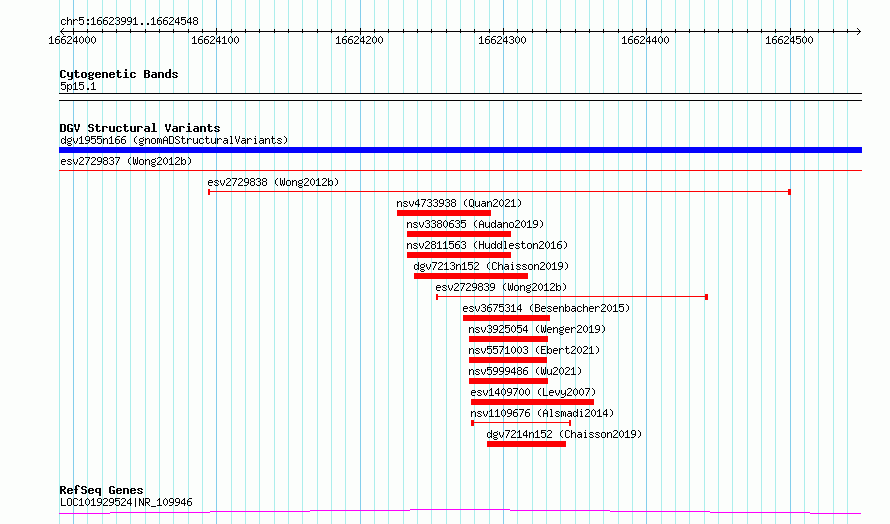Click the nsv1109676 thin red span line
Viewport: 890px width, 524px height.
tap(521, 423)
